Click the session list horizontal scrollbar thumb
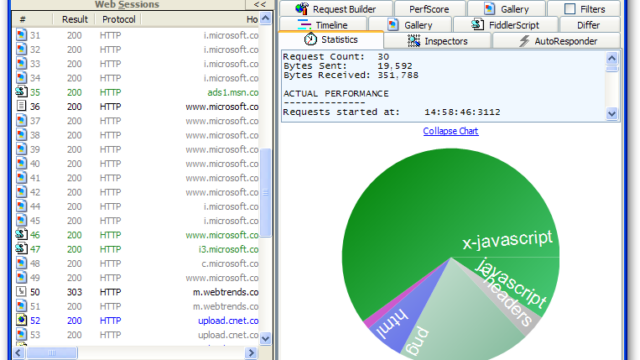640x360 pixels. pyautogui.click(x=51, y=352)
